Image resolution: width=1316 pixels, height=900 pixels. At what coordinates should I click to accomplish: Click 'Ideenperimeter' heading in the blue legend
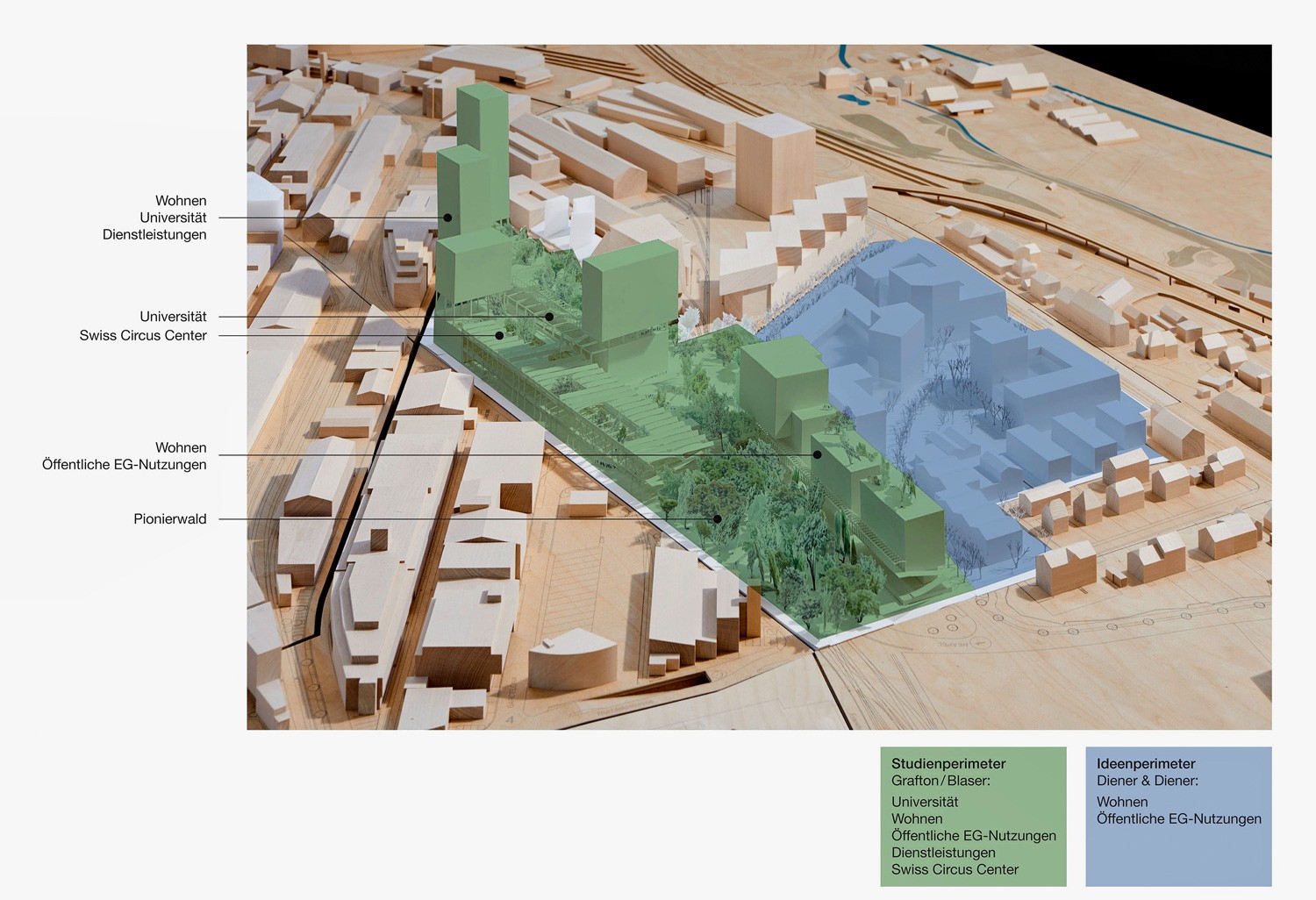point(1146,763)
